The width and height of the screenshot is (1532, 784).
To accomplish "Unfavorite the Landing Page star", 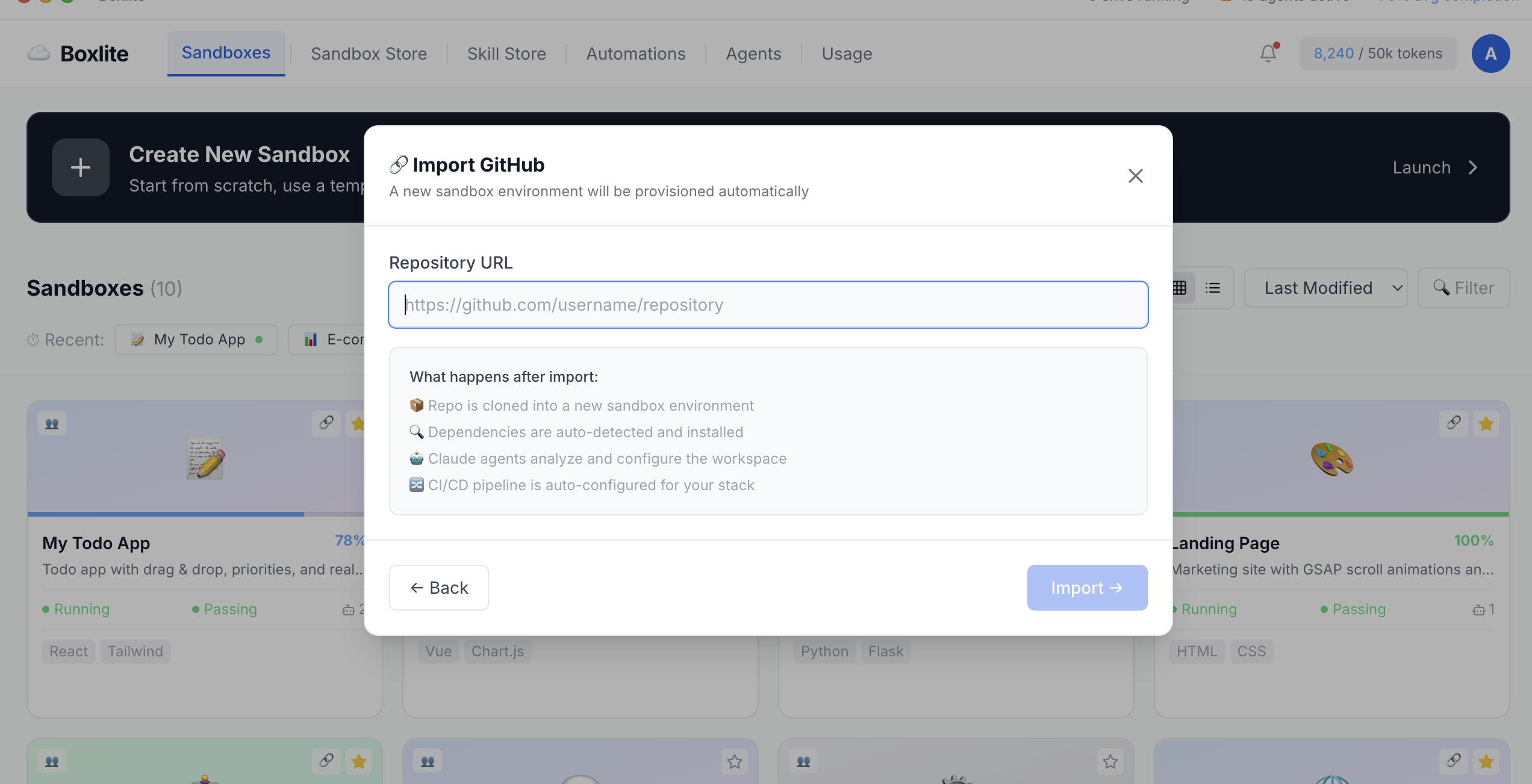I will pyautogui.click(x=1486, y=423).
